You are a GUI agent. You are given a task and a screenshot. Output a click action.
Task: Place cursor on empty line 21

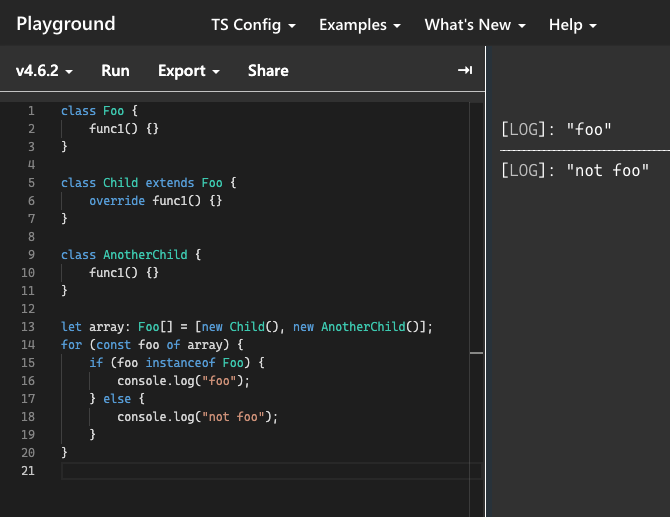point(271,470)
